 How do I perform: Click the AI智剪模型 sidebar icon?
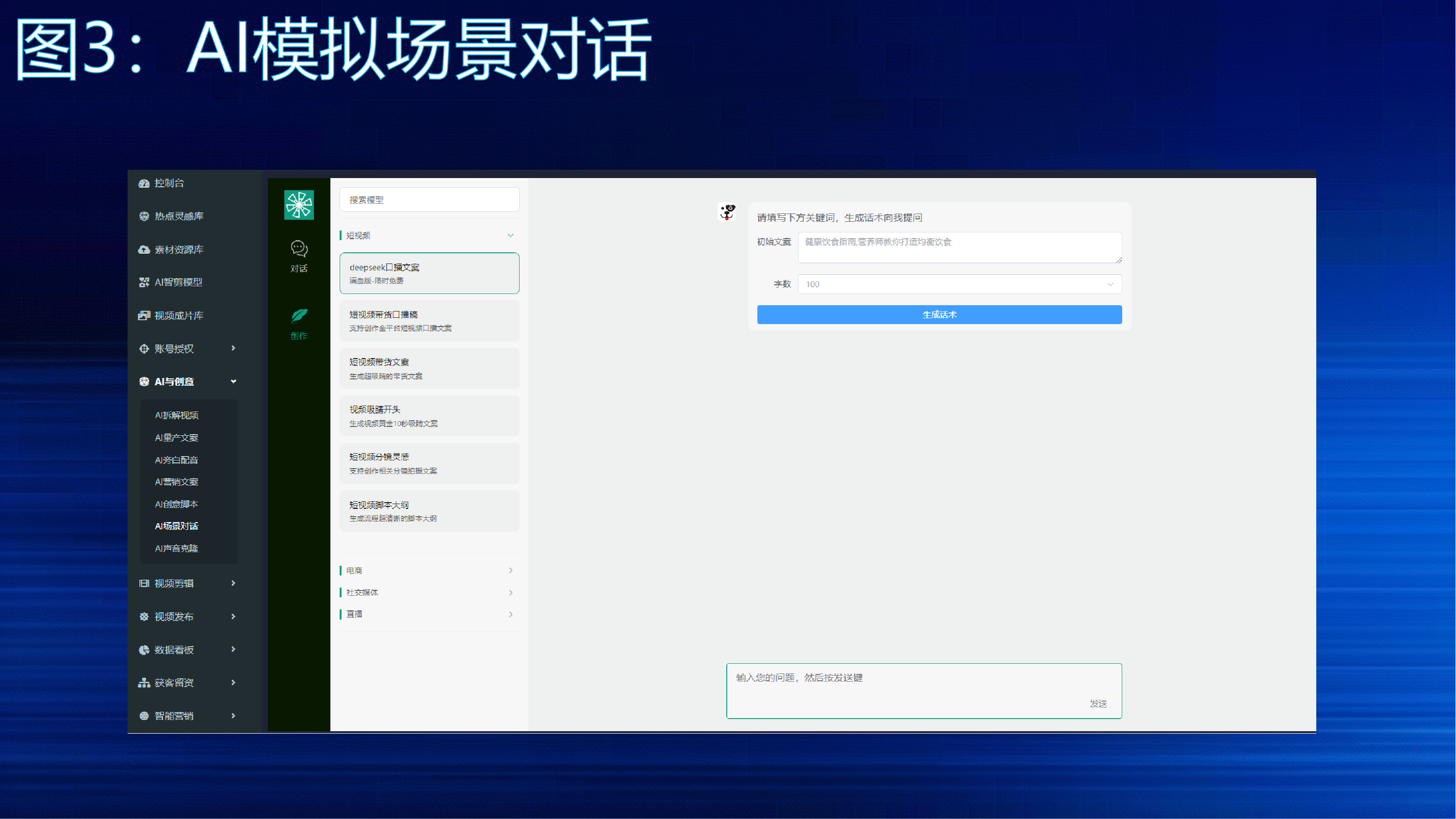(x=144, y=282)
